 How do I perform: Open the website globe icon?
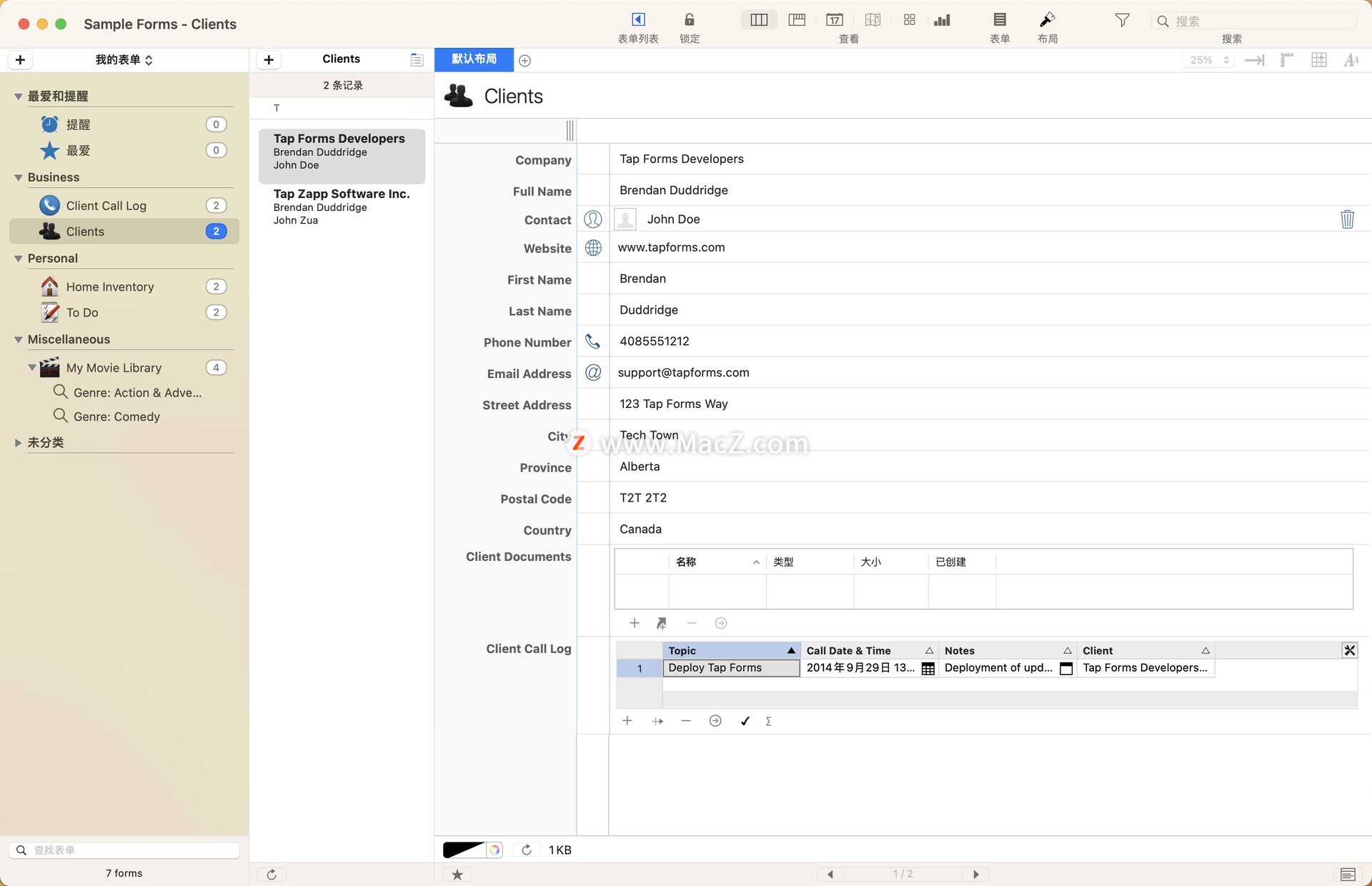click(593, 248)
